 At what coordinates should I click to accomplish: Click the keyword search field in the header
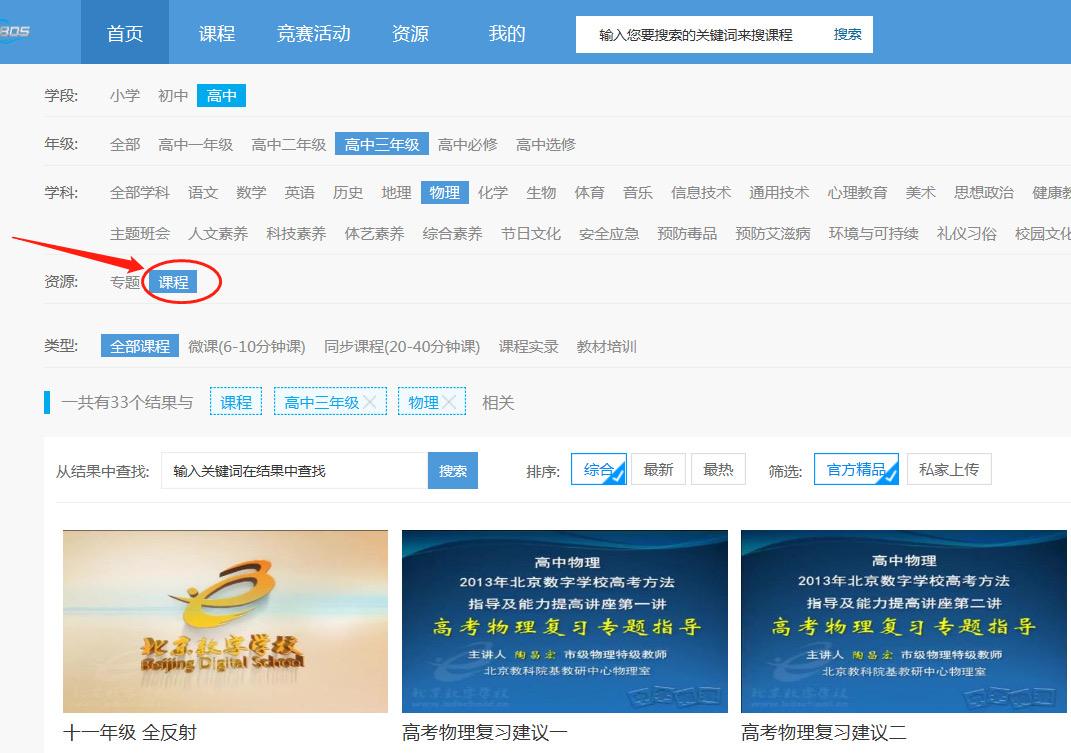tap(698, 34)
